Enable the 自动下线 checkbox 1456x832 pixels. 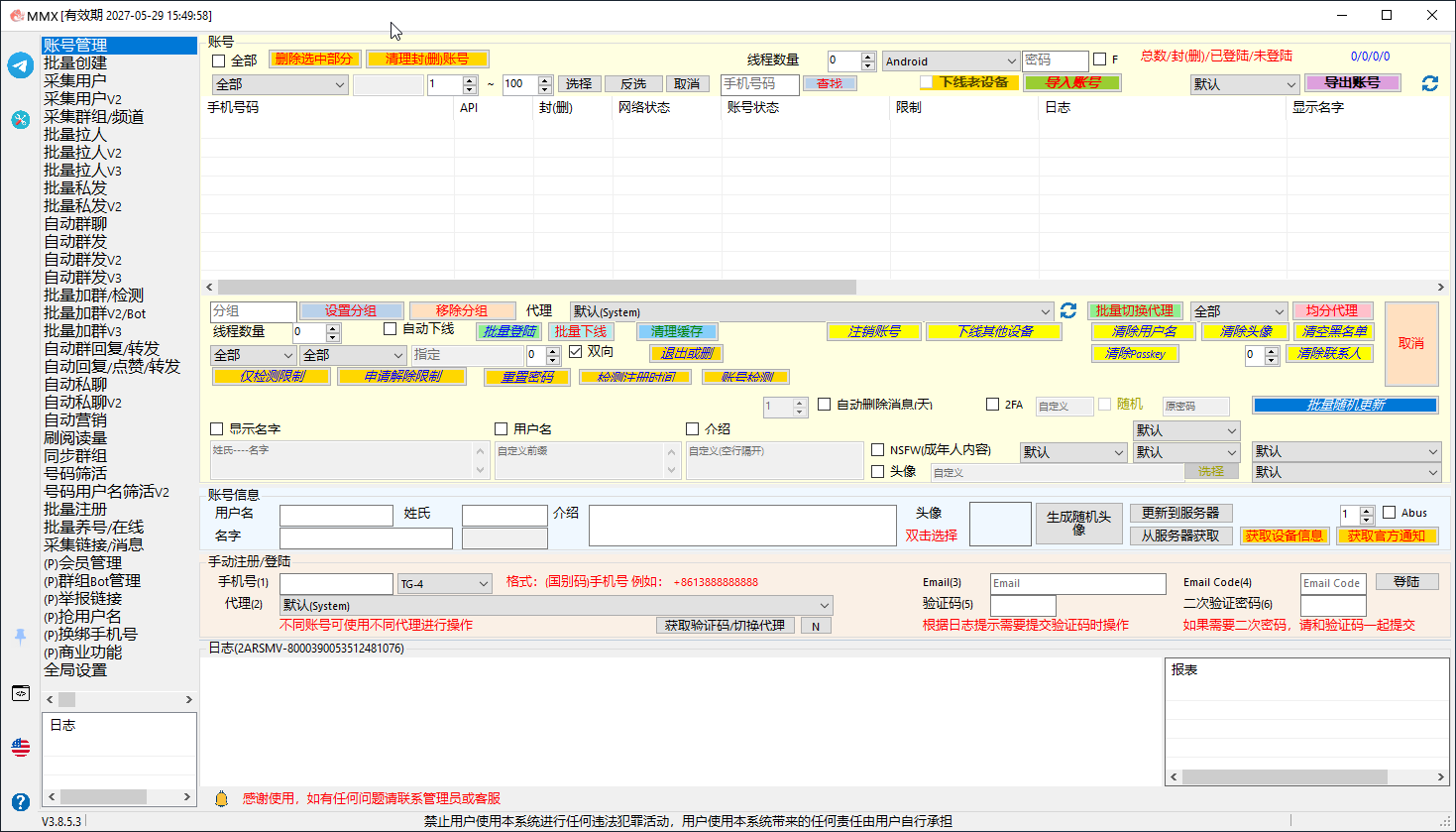pos(391,328)
